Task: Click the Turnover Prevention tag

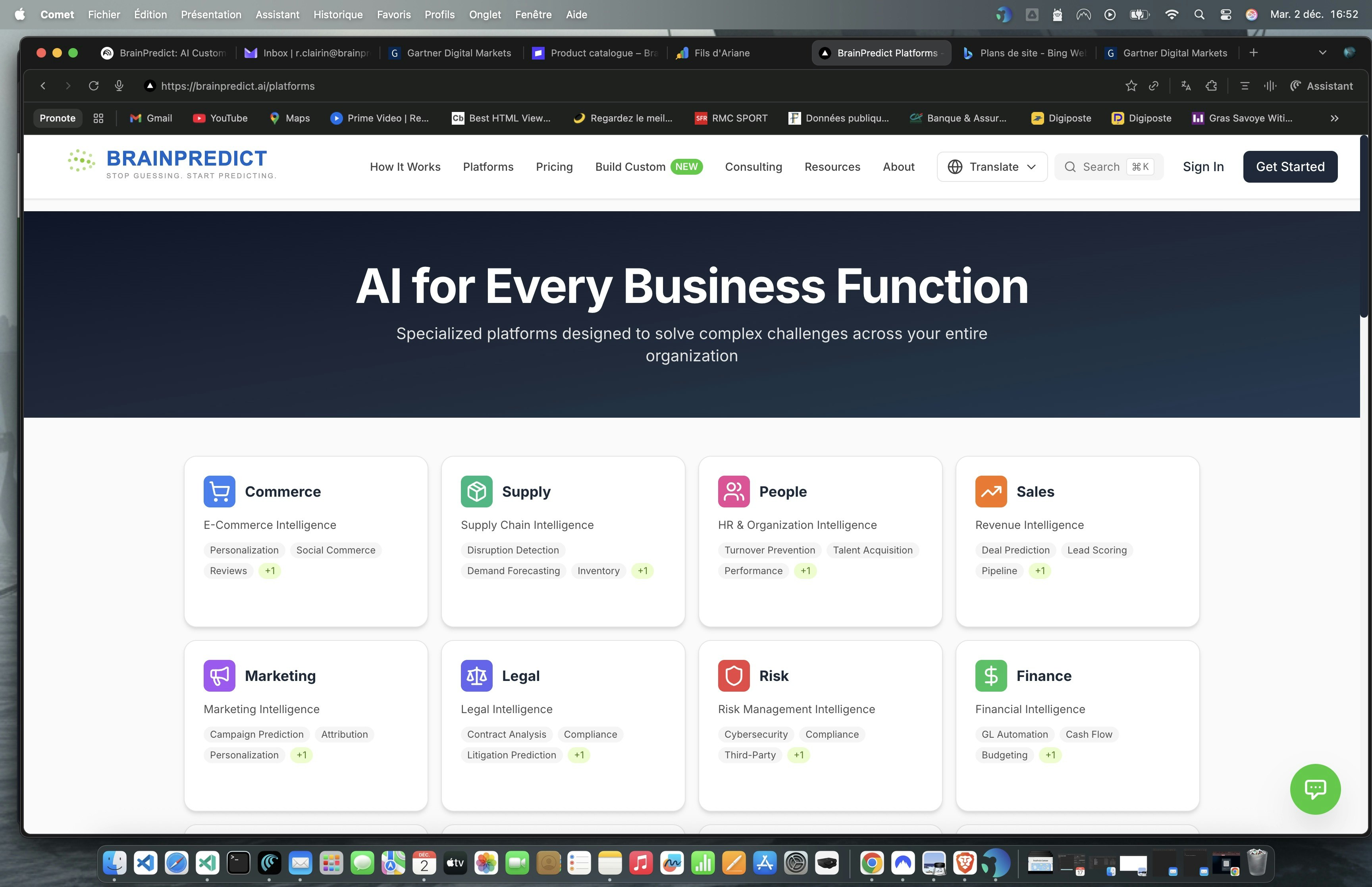Action: click(x=769, y=550)
